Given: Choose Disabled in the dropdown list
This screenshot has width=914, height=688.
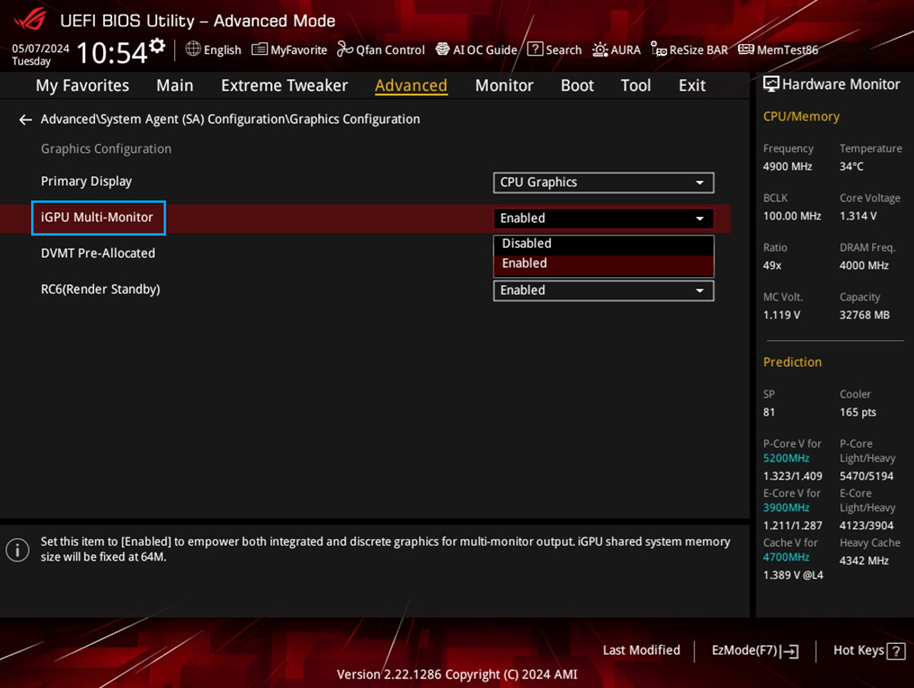Looking at the screenshot, I should tap(603, 244).
